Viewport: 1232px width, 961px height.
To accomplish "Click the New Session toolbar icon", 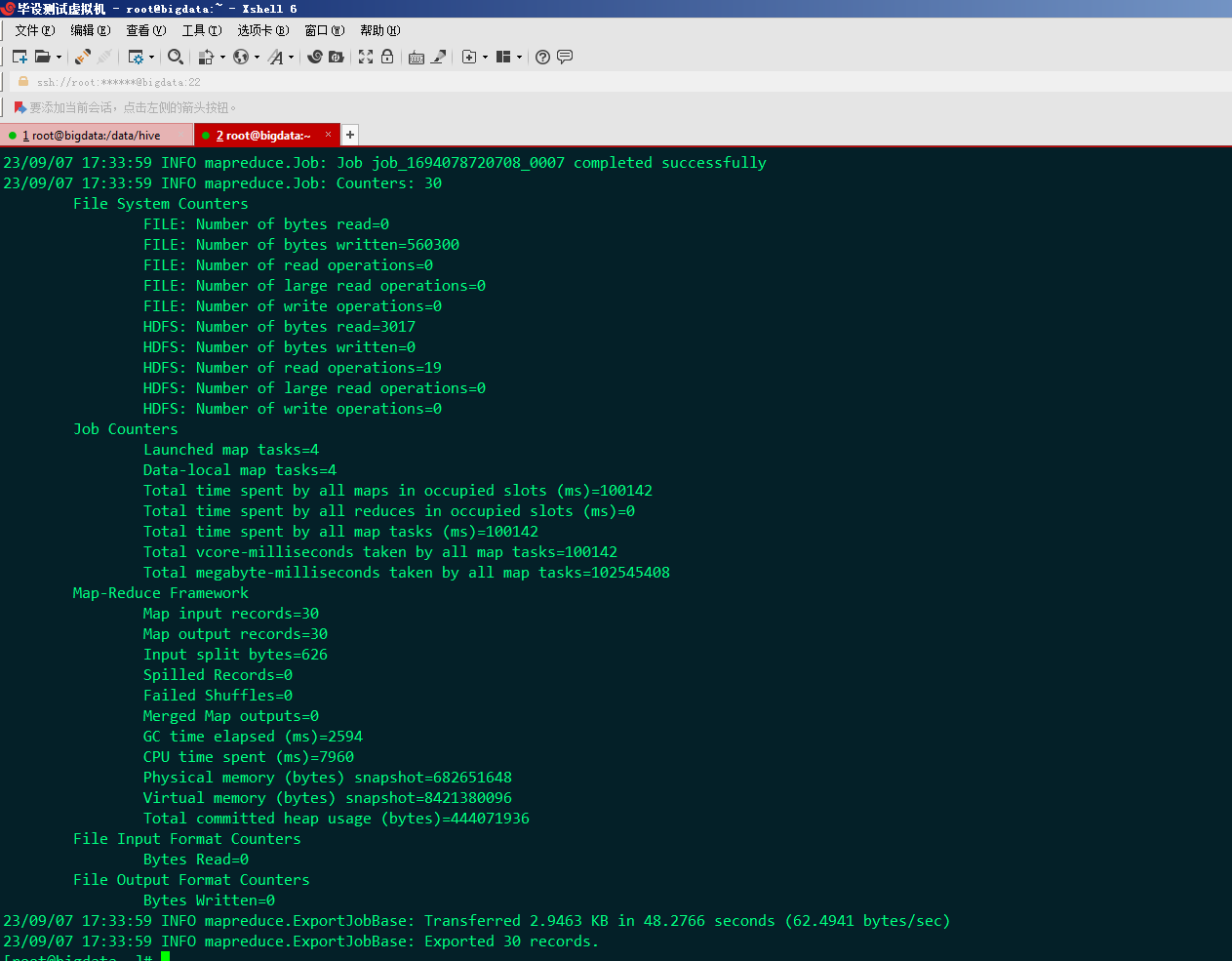I will point(20,57).
